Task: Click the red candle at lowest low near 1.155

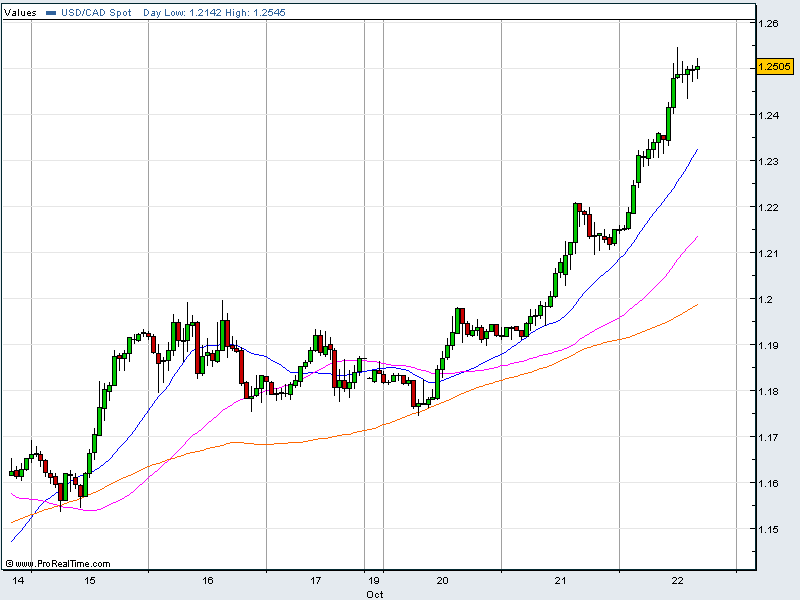Action: point(62,491)
